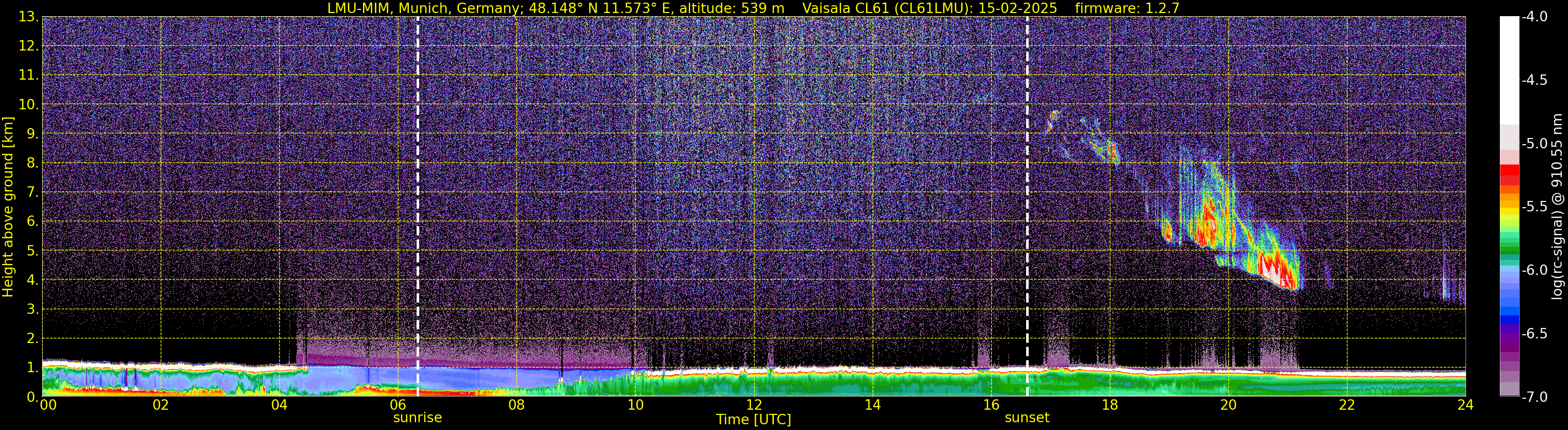Click the height axis tick label "5."
This screenshot has width=1568, height=430.
pyautogui.click(x=33, y=251)
